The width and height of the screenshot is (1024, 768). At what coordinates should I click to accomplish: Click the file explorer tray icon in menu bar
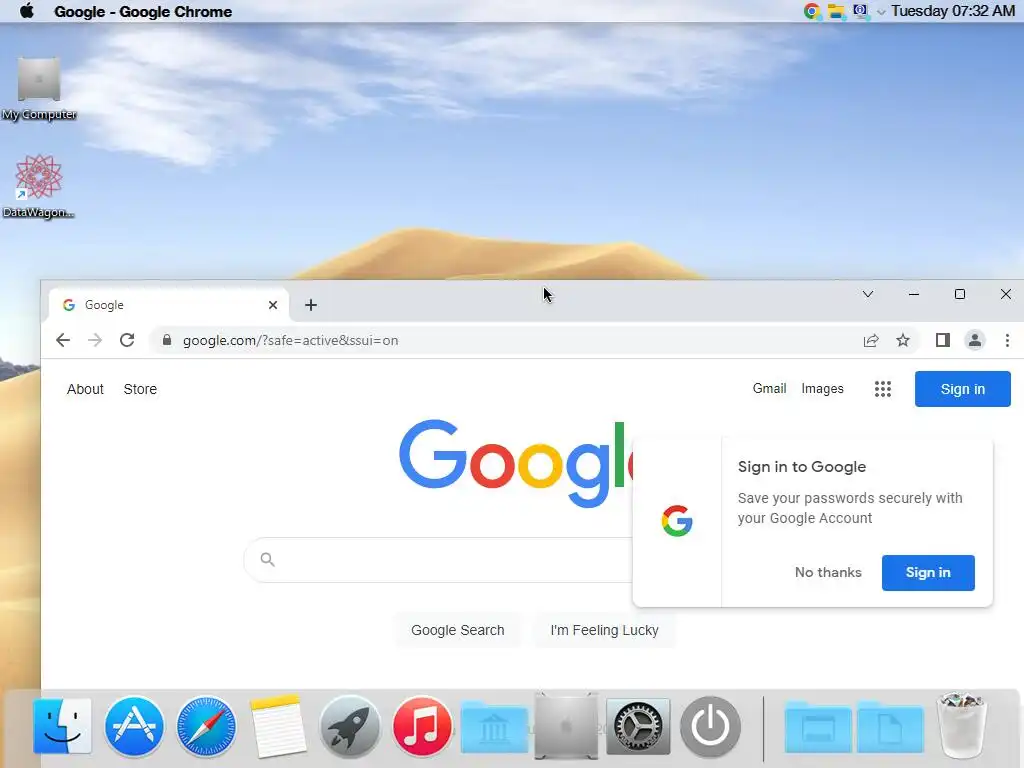point(836,11)
